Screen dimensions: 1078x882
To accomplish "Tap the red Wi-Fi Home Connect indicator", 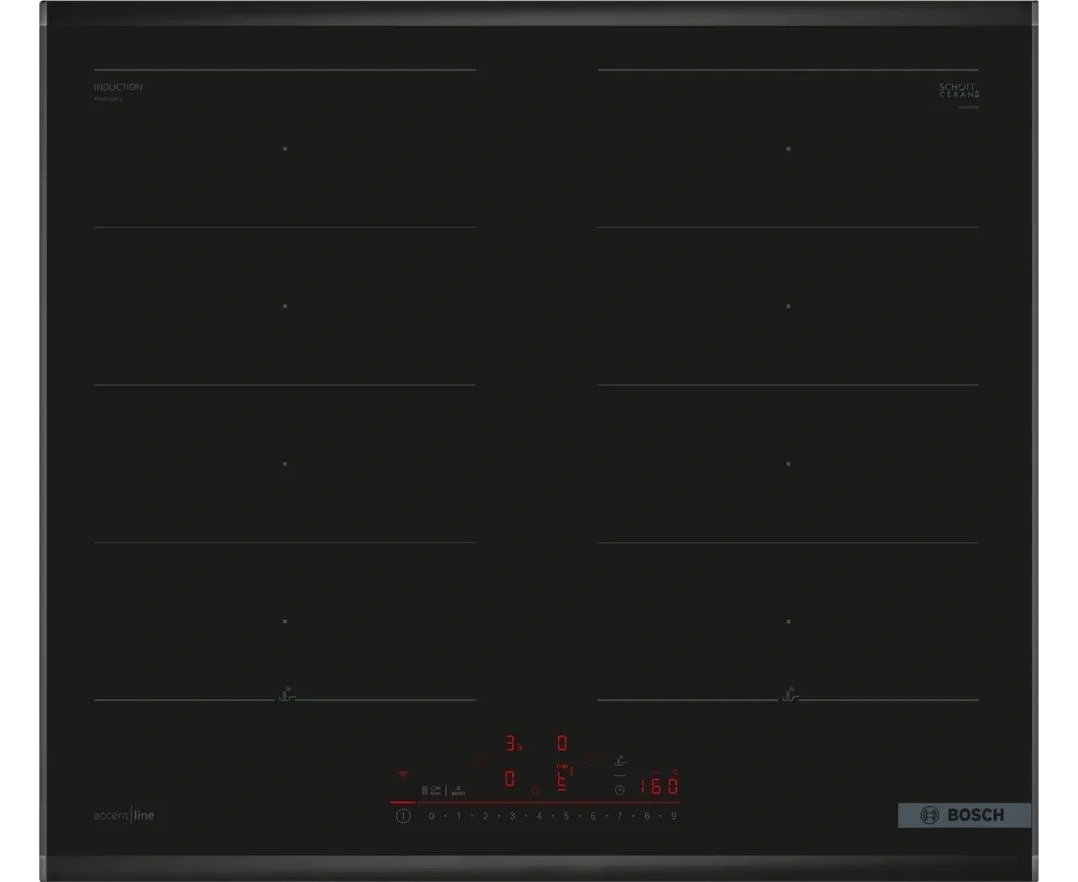I will coord(404,774).
